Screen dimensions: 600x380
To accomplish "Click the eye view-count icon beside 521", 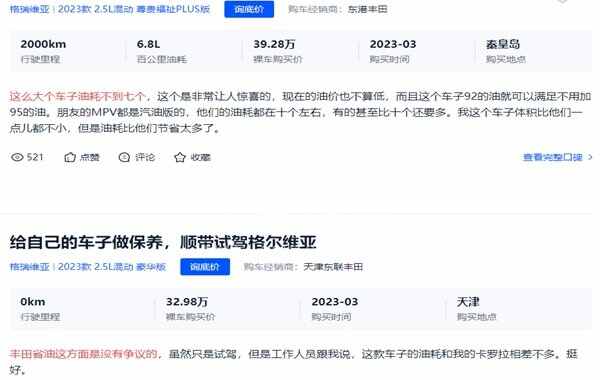I will click(x=17, y=157).
